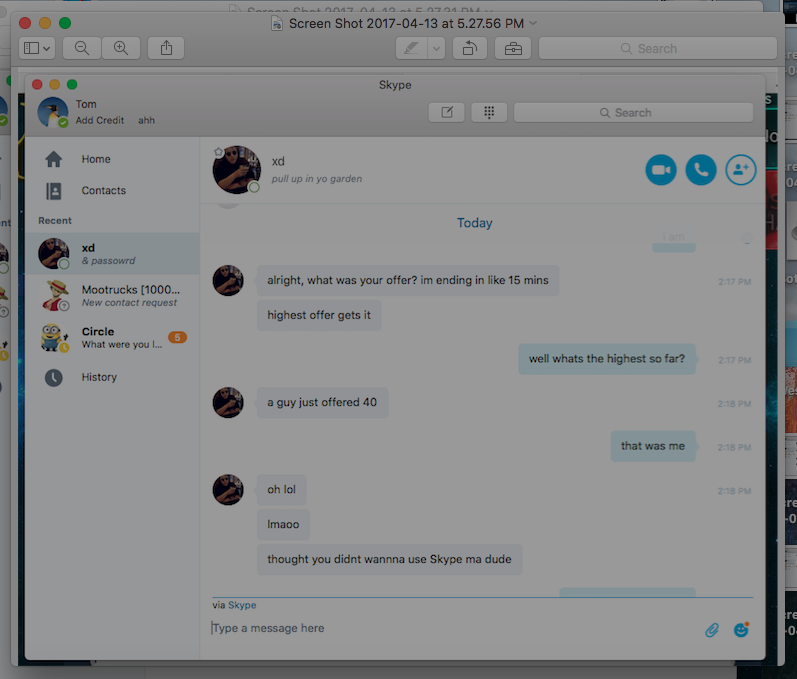Click the Add Credit link
Image resolution: width=797 pixels, height=679 pixels.
pos(100,120)
